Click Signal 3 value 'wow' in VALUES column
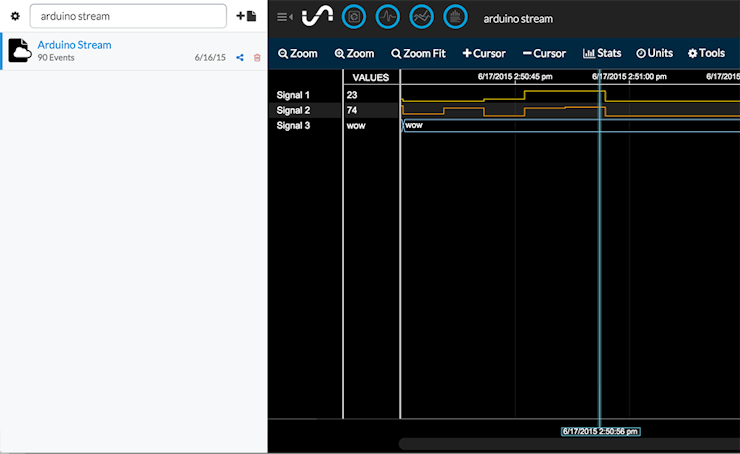The width and height of the screenshot is (740, 454). (356, 126)
